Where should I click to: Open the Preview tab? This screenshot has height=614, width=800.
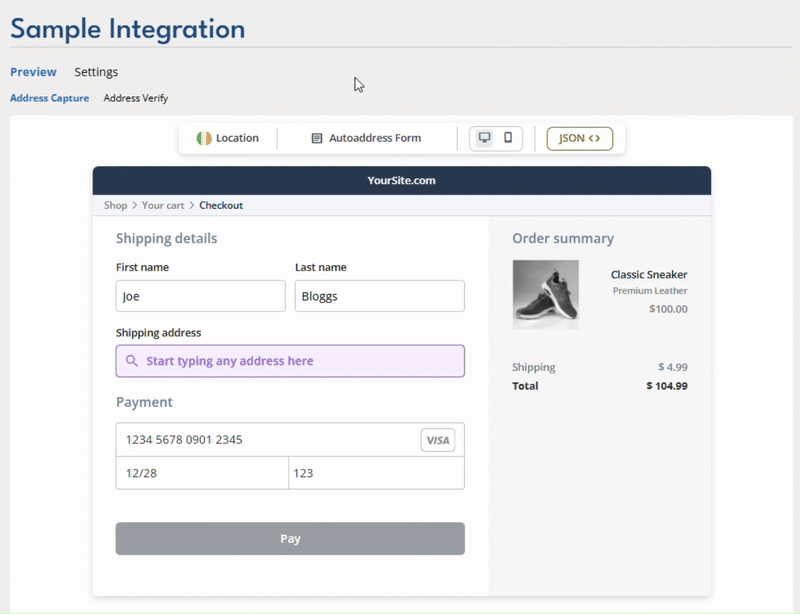(x=33, y=72)
